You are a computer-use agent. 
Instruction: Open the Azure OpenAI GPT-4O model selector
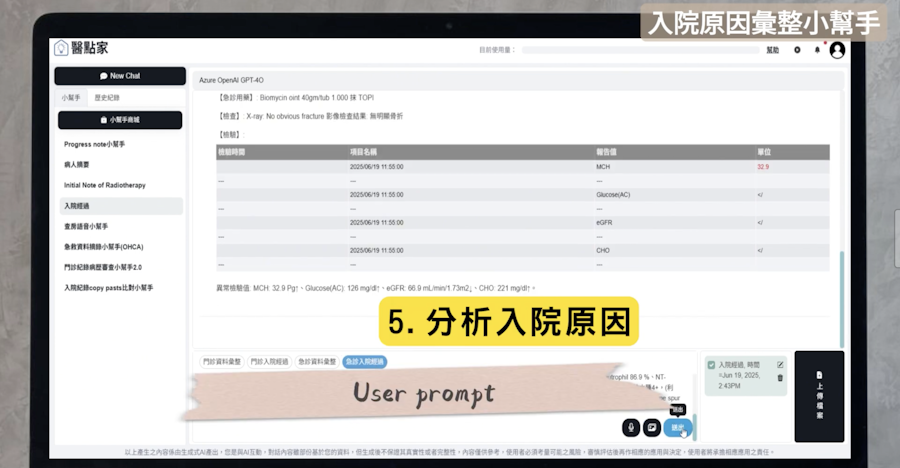tap(231, 80)
